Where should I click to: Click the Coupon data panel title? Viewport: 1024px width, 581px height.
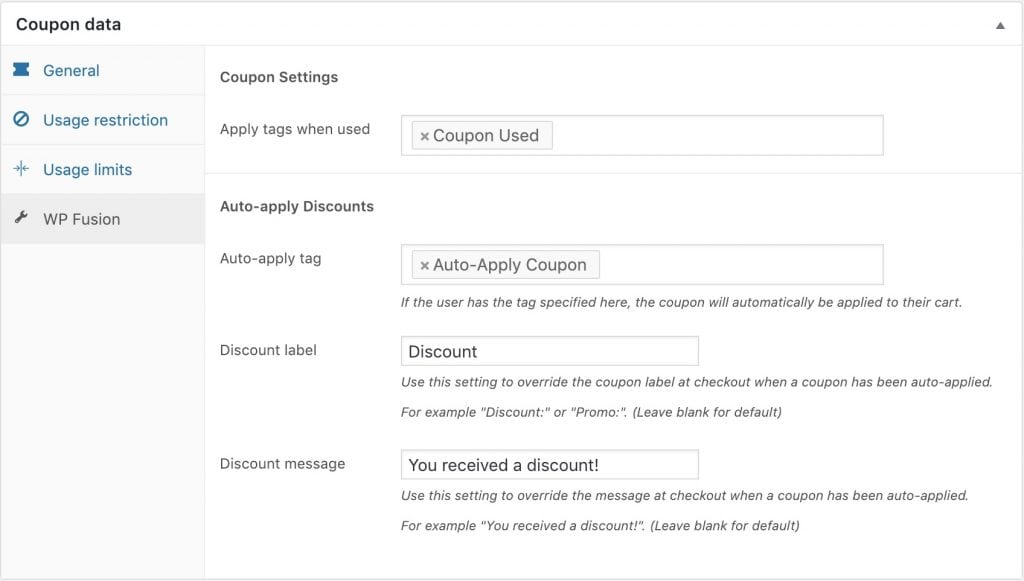[x=68, y=24]
